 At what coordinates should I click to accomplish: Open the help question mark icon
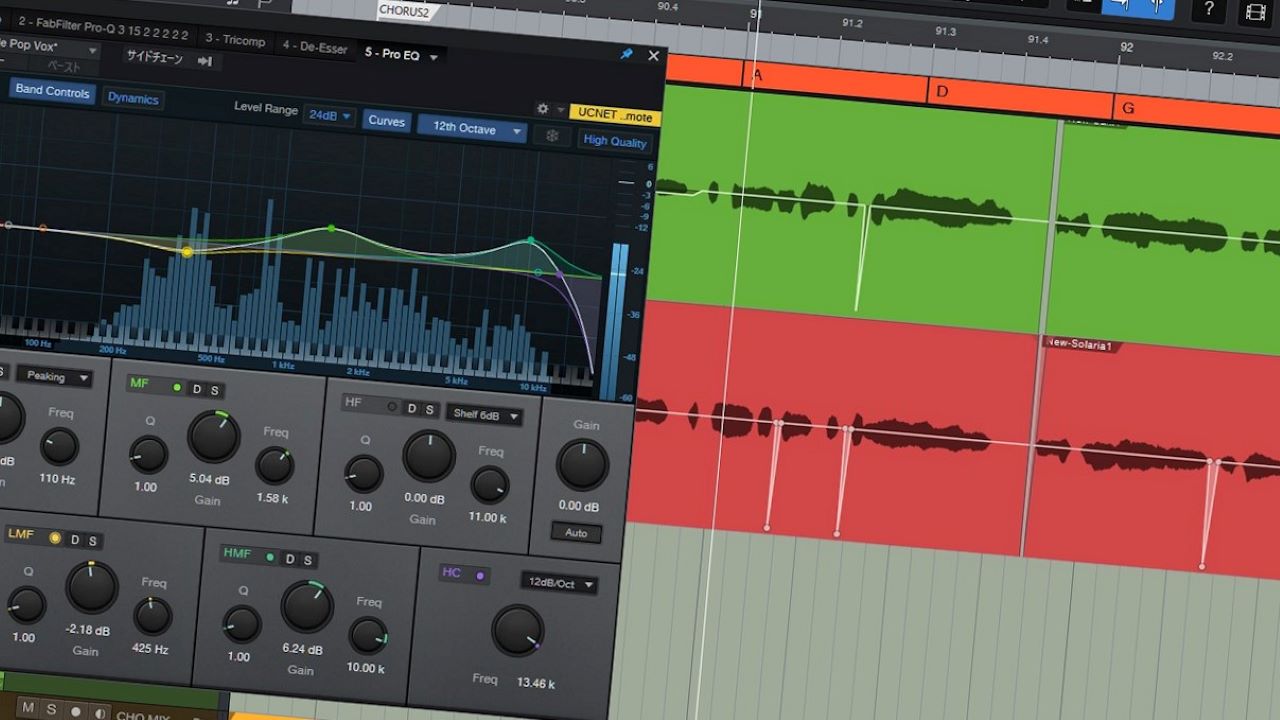tap(1209, 9)
